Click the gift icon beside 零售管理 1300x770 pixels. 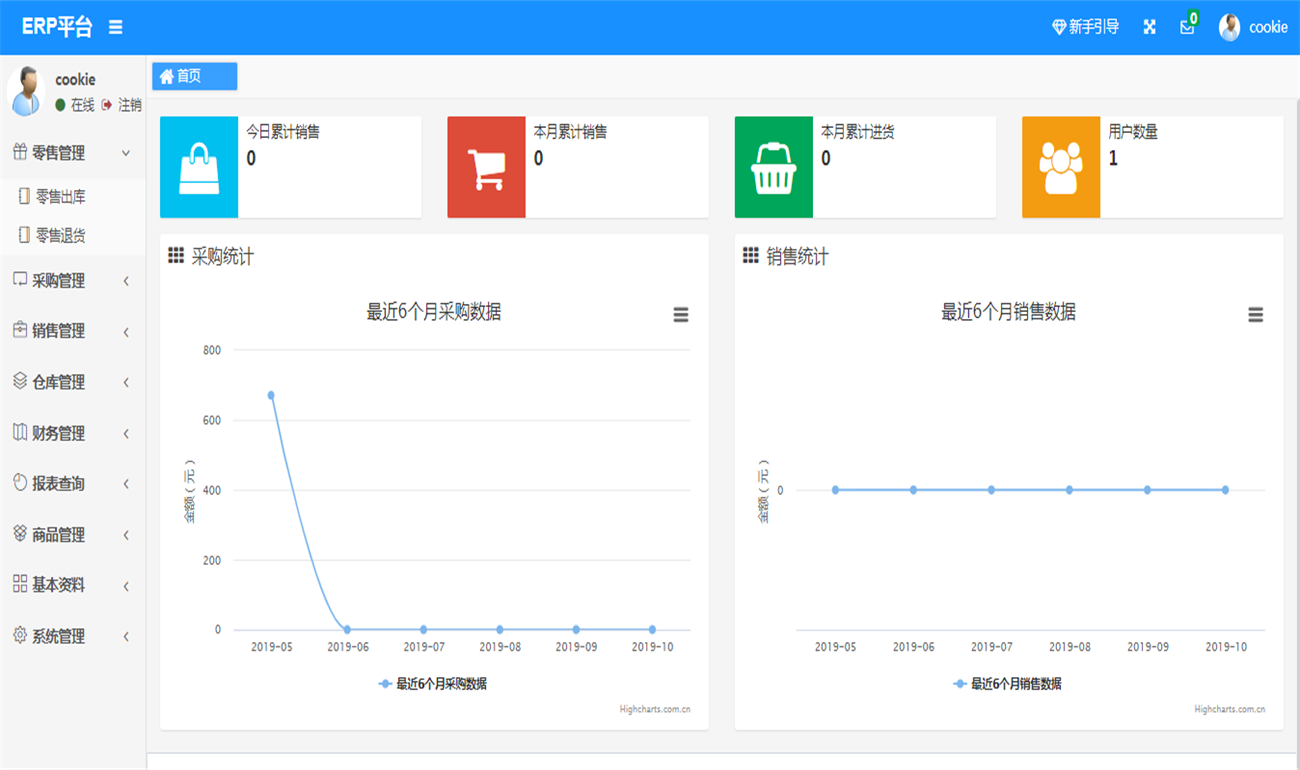(20, 152)
